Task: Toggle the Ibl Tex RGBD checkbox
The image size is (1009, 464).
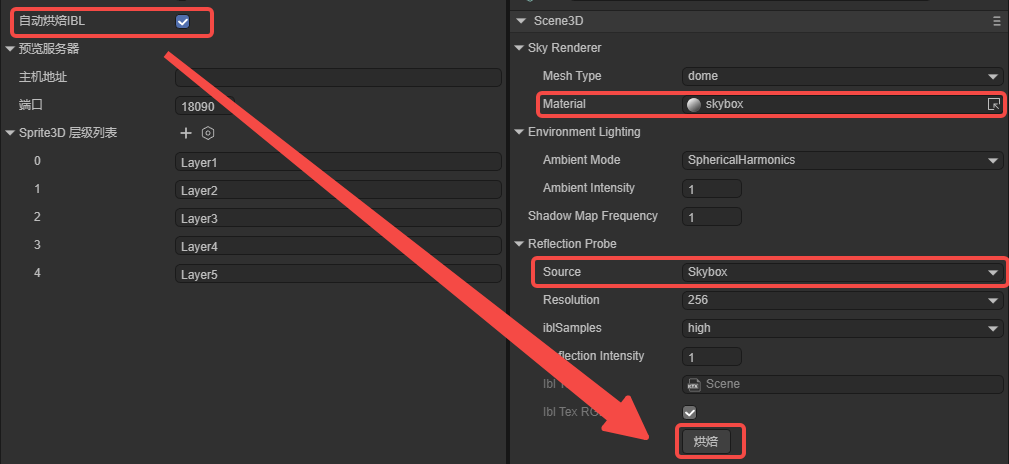Action: point(689,412)
